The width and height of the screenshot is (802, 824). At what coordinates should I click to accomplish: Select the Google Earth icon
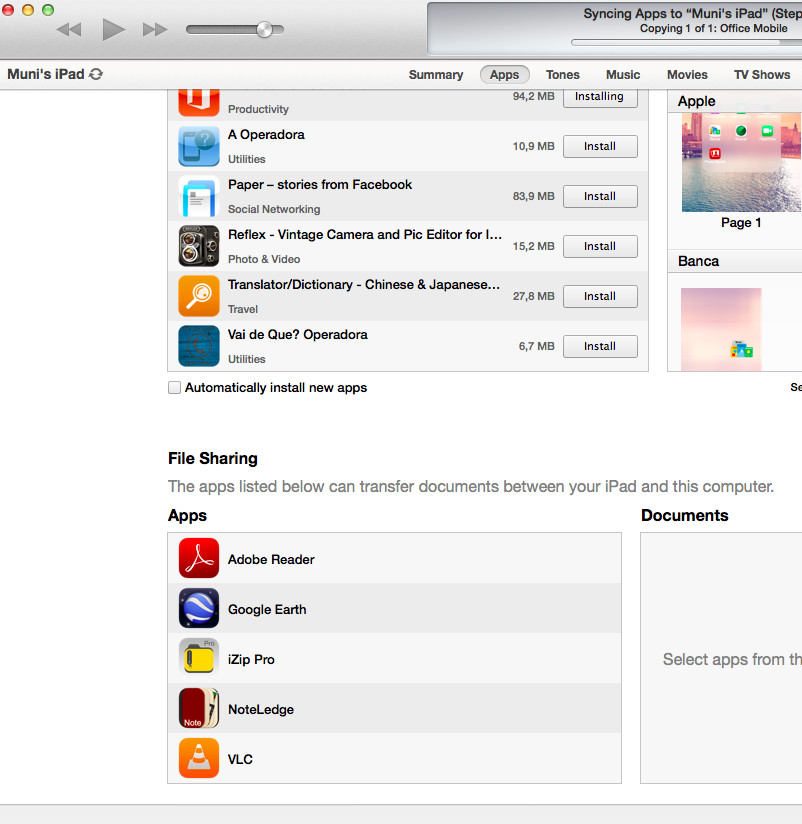[x=198, y=609]
